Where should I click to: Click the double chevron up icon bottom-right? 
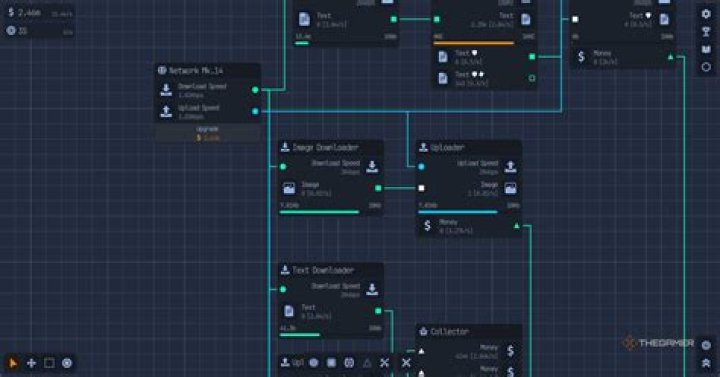coord(706,363)
